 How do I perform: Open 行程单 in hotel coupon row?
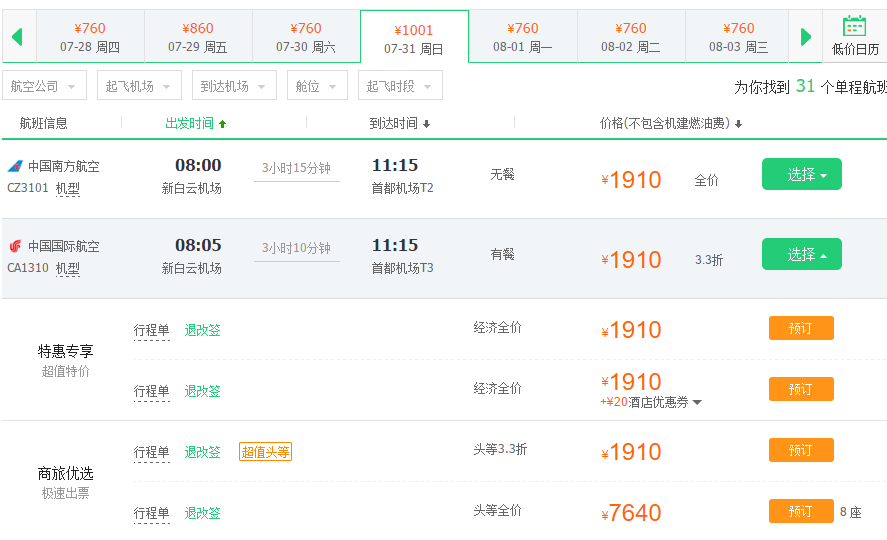click(152, 391)
